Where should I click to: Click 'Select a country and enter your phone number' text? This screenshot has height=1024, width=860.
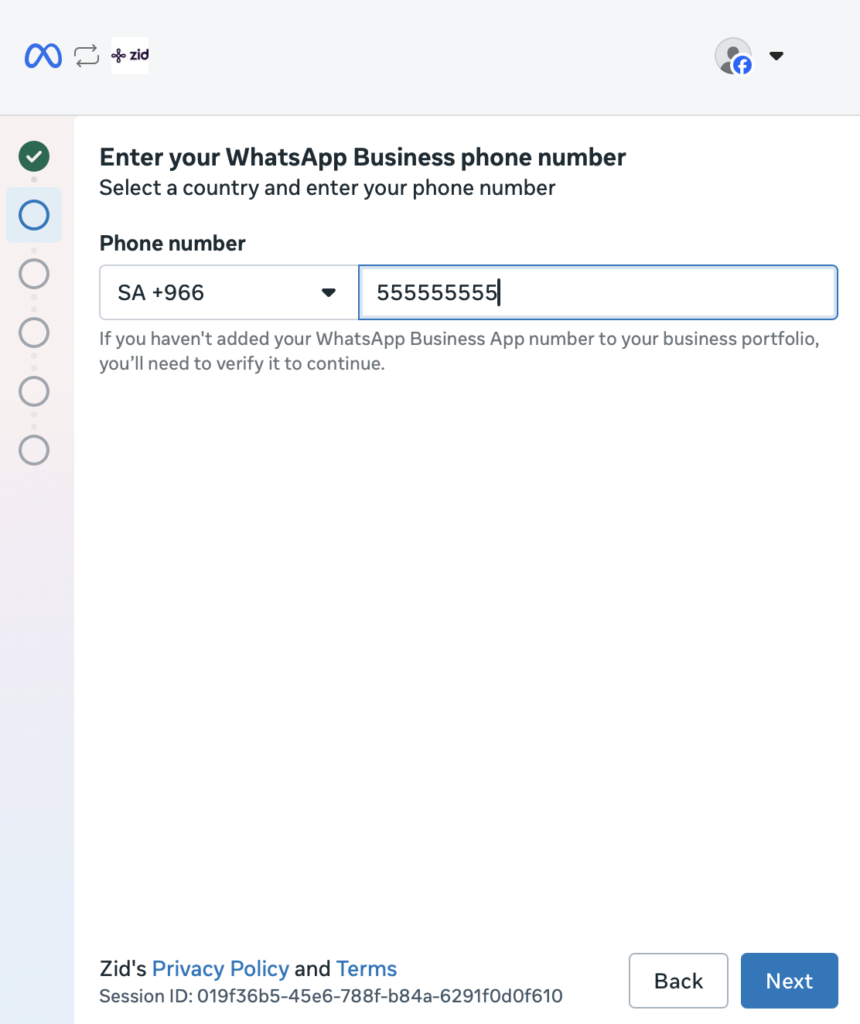pos(327,188)
